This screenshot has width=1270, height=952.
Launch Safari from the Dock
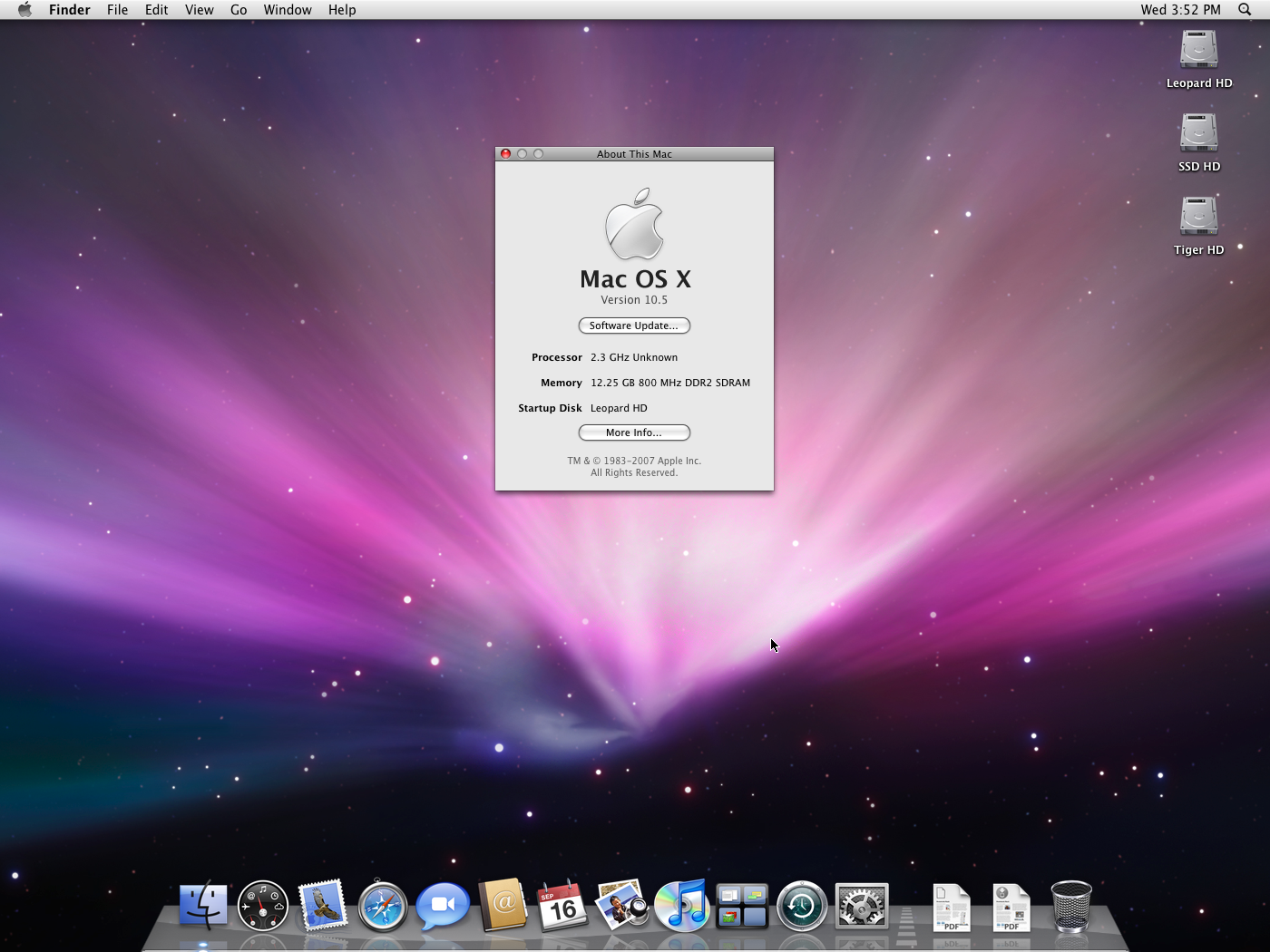383,905
